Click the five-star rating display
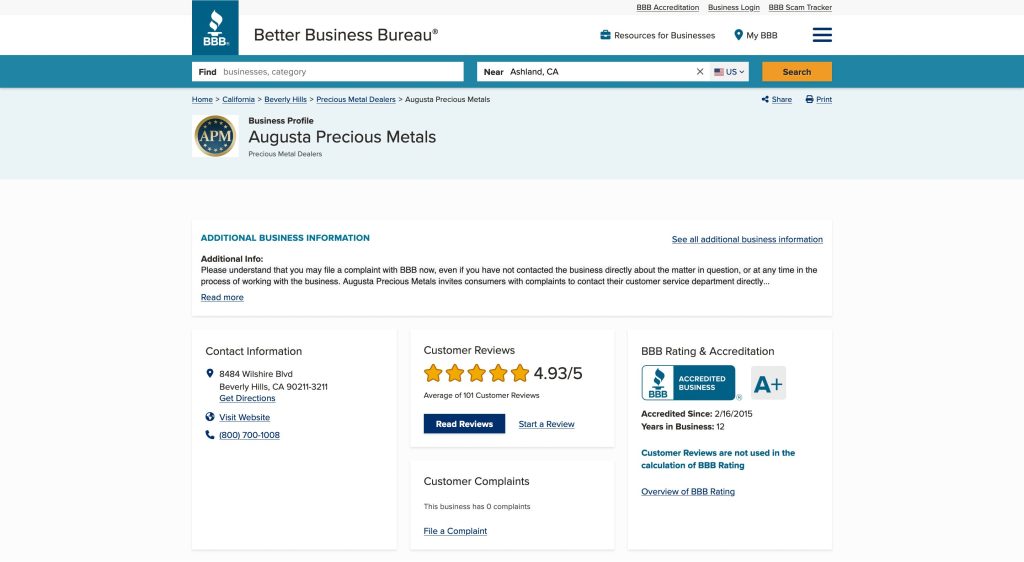Viewport: 1024px width, 562px height. [x=476, y=373]
